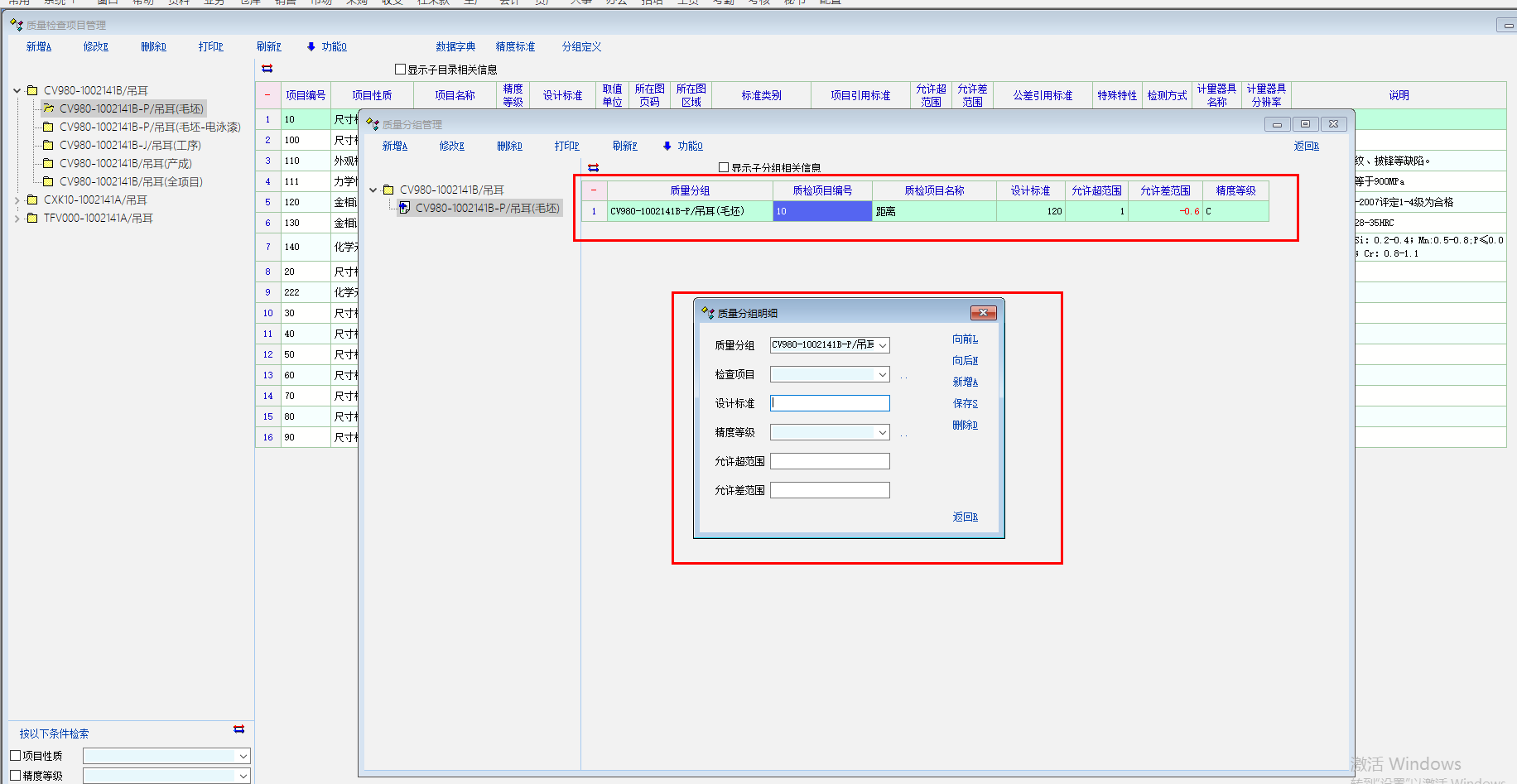Click 保存 in the detail dialog
Screen dimensions: 1517x784
[x=965, y=404]
